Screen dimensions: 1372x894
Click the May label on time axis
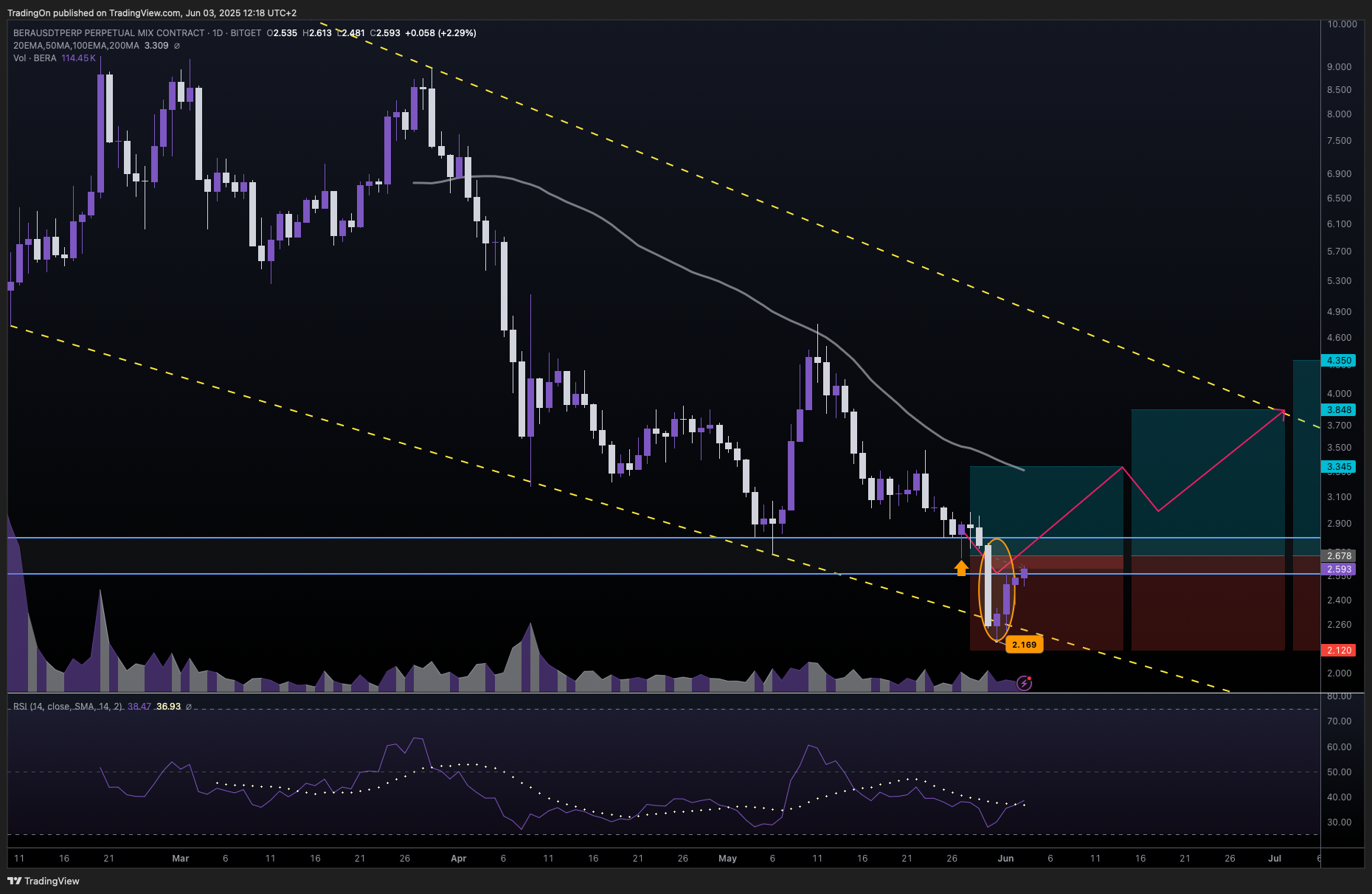tap(728, 859)
